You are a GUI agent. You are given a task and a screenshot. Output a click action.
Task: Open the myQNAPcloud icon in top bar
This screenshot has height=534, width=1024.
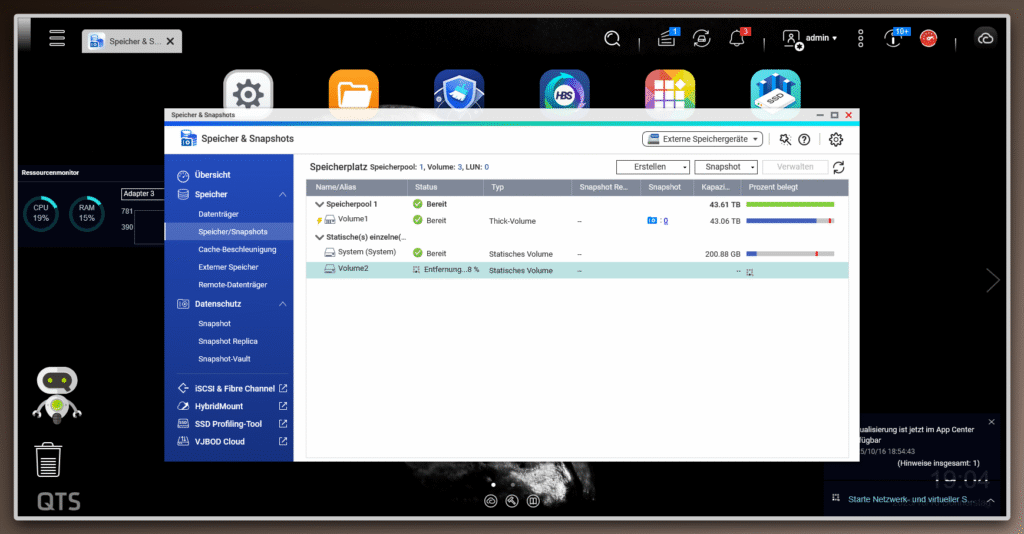pos(985,38)
